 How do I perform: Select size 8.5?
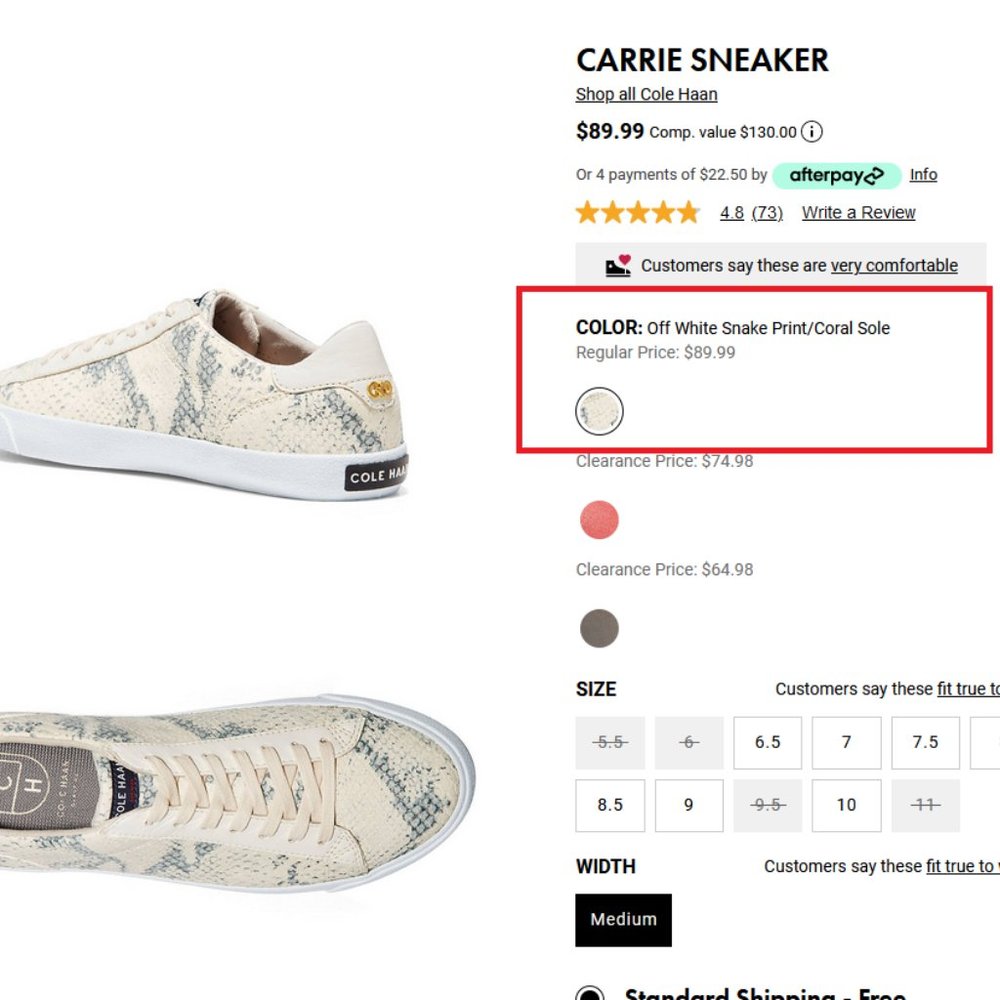click(x=609, y=805)
